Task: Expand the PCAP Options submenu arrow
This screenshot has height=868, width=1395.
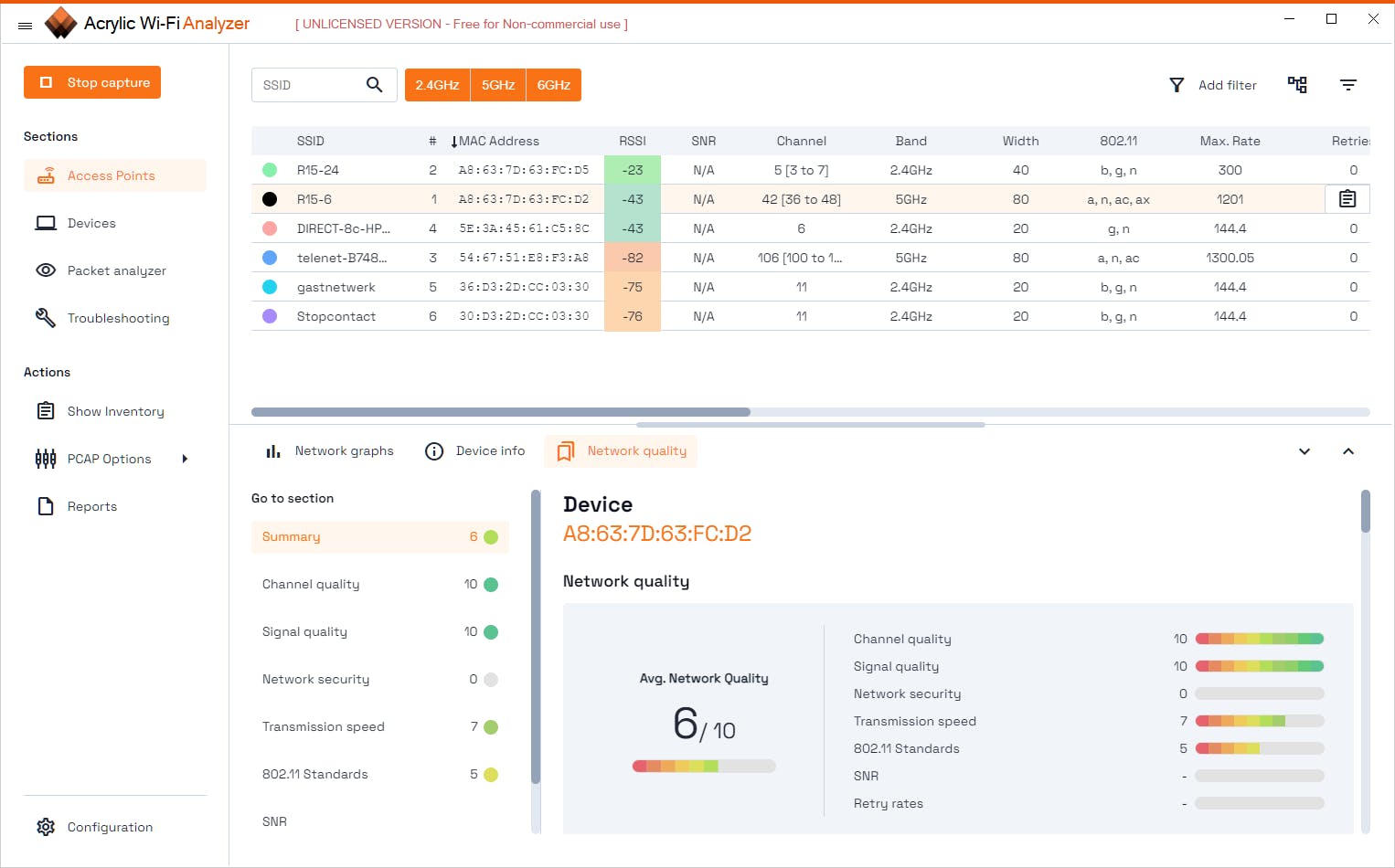Action: pyautogui.click(x=185, y=459)
